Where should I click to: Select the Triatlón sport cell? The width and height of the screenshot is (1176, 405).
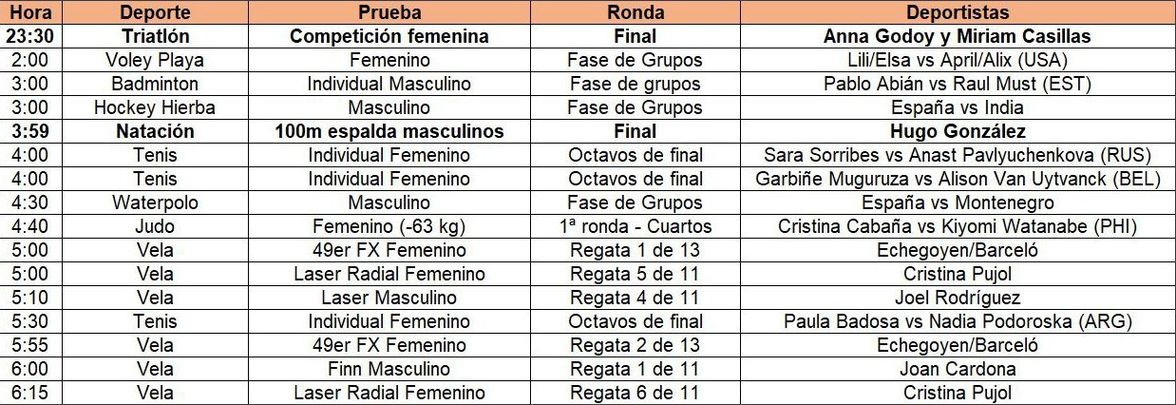(x=155, y=36)
